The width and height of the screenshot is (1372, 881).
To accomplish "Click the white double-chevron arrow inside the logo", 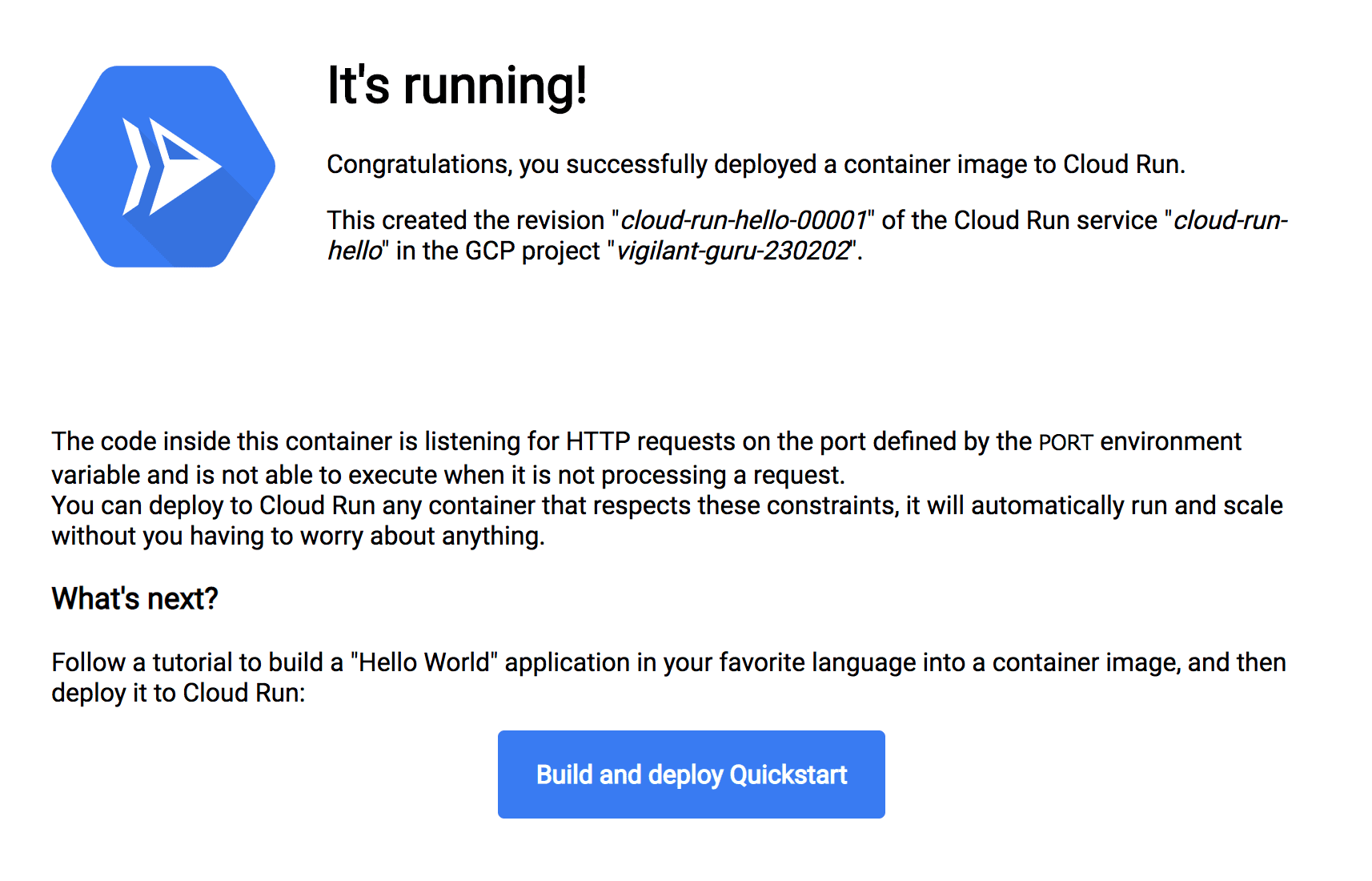I will 171,167.
